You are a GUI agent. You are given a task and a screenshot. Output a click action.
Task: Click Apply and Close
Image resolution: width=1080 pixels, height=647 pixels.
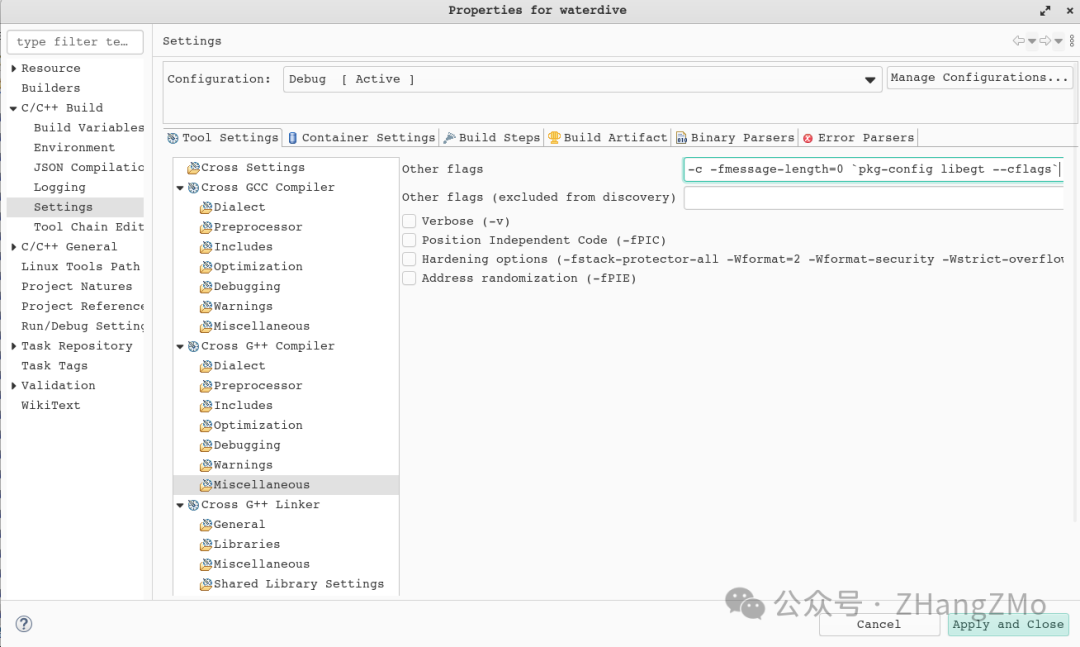[x=1008, y=624]
